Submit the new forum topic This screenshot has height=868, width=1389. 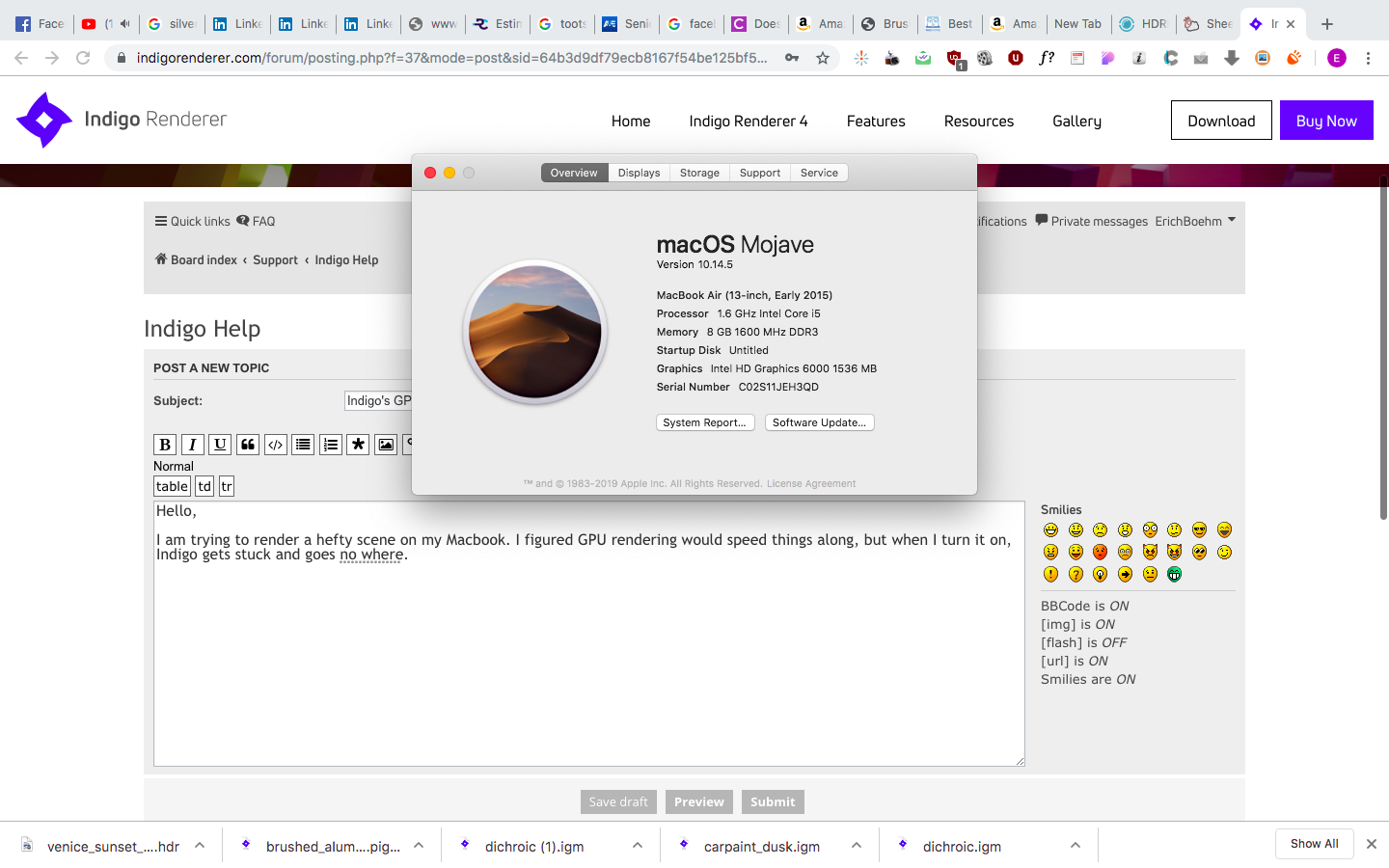[773, 801]
